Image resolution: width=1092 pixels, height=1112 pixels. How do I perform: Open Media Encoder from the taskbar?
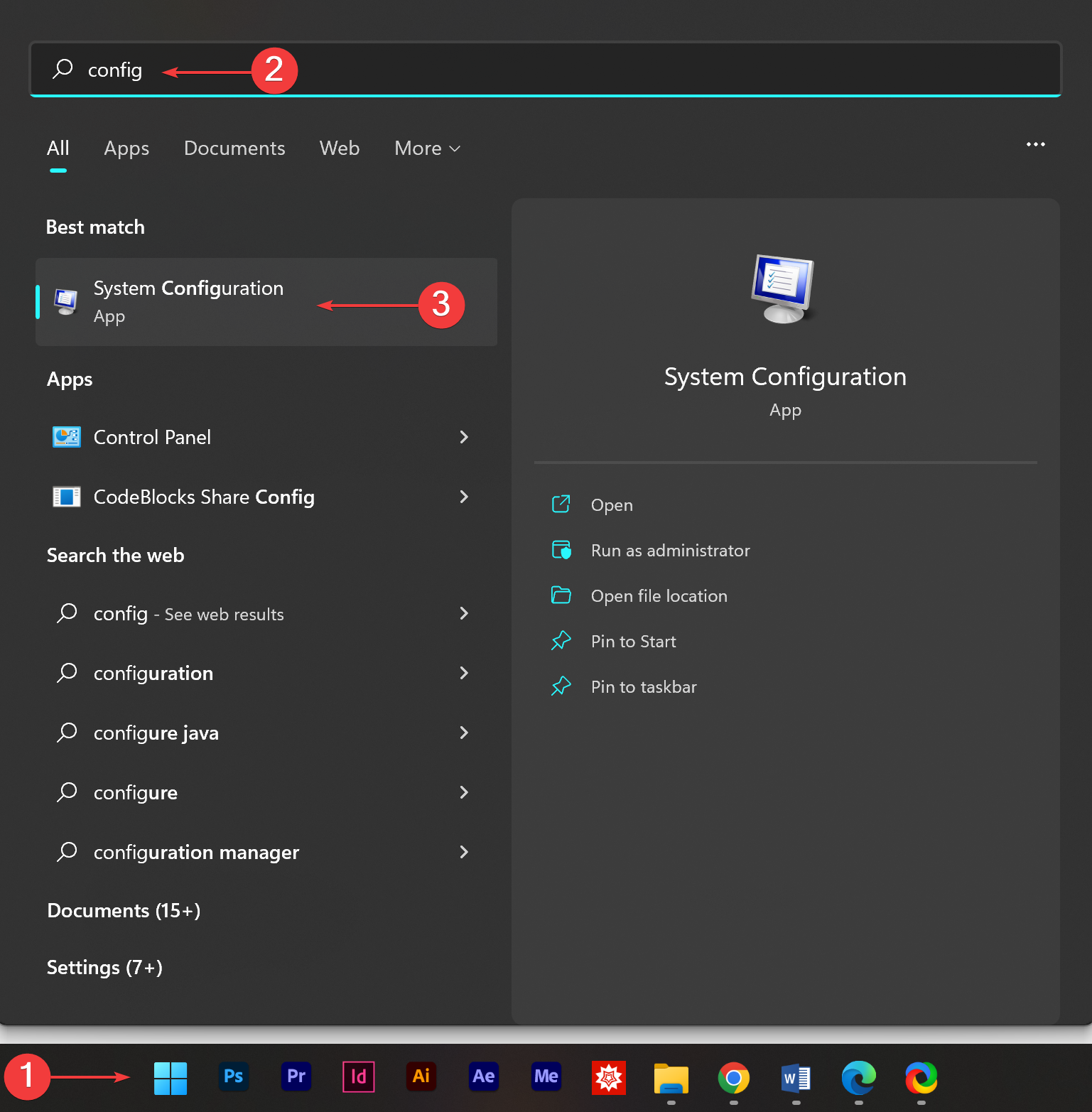546,1077
